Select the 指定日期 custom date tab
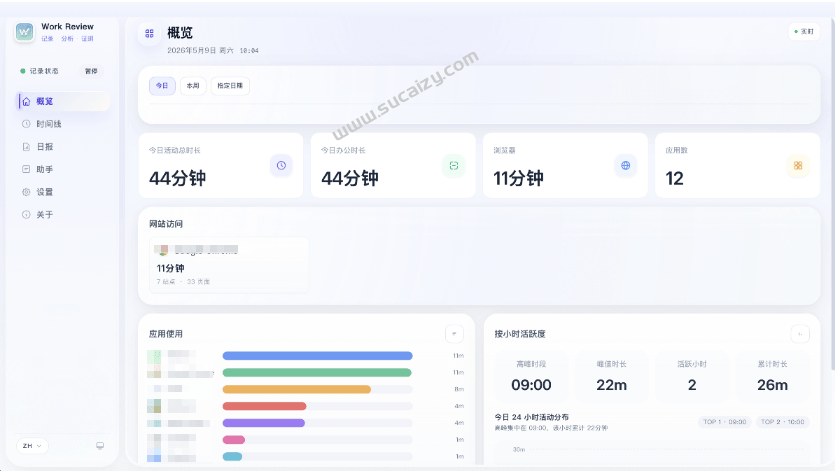The height and width of the screenshot is (471, 835). point(230,85)
